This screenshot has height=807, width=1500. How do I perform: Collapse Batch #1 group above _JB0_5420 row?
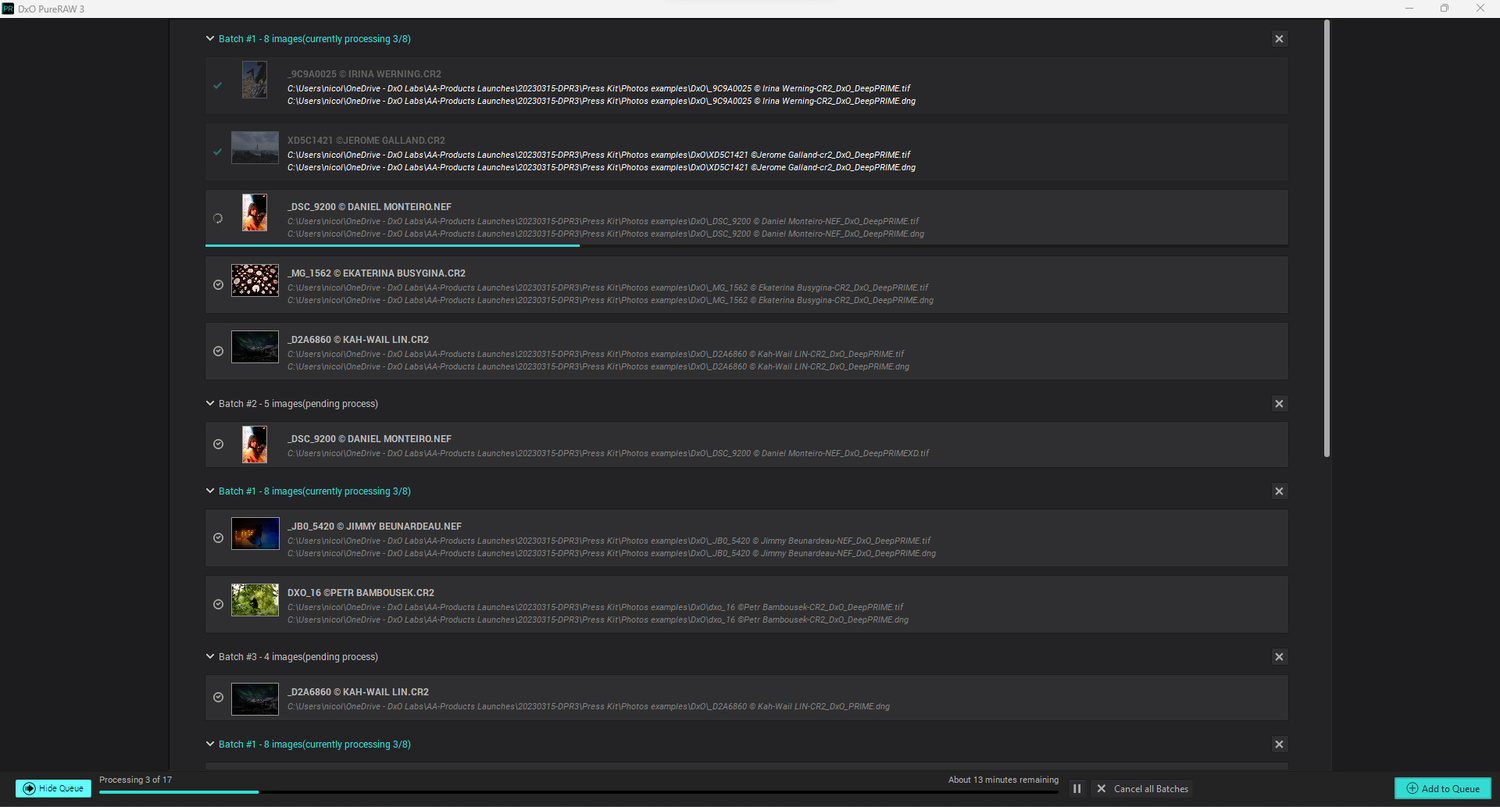[210, 491]
